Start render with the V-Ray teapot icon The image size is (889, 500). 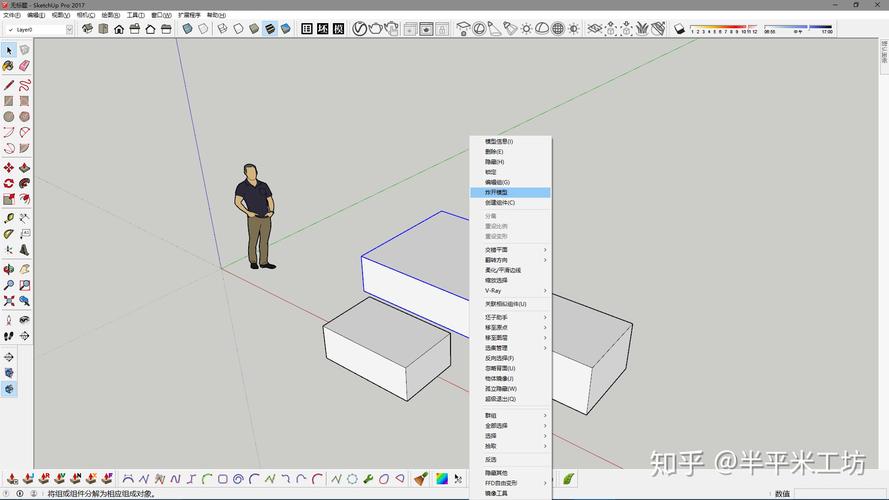coord(375,29)
